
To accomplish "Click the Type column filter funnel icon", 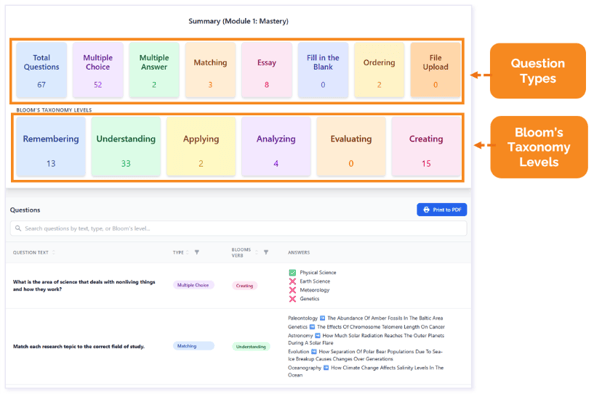I will [x=197, y=252].
